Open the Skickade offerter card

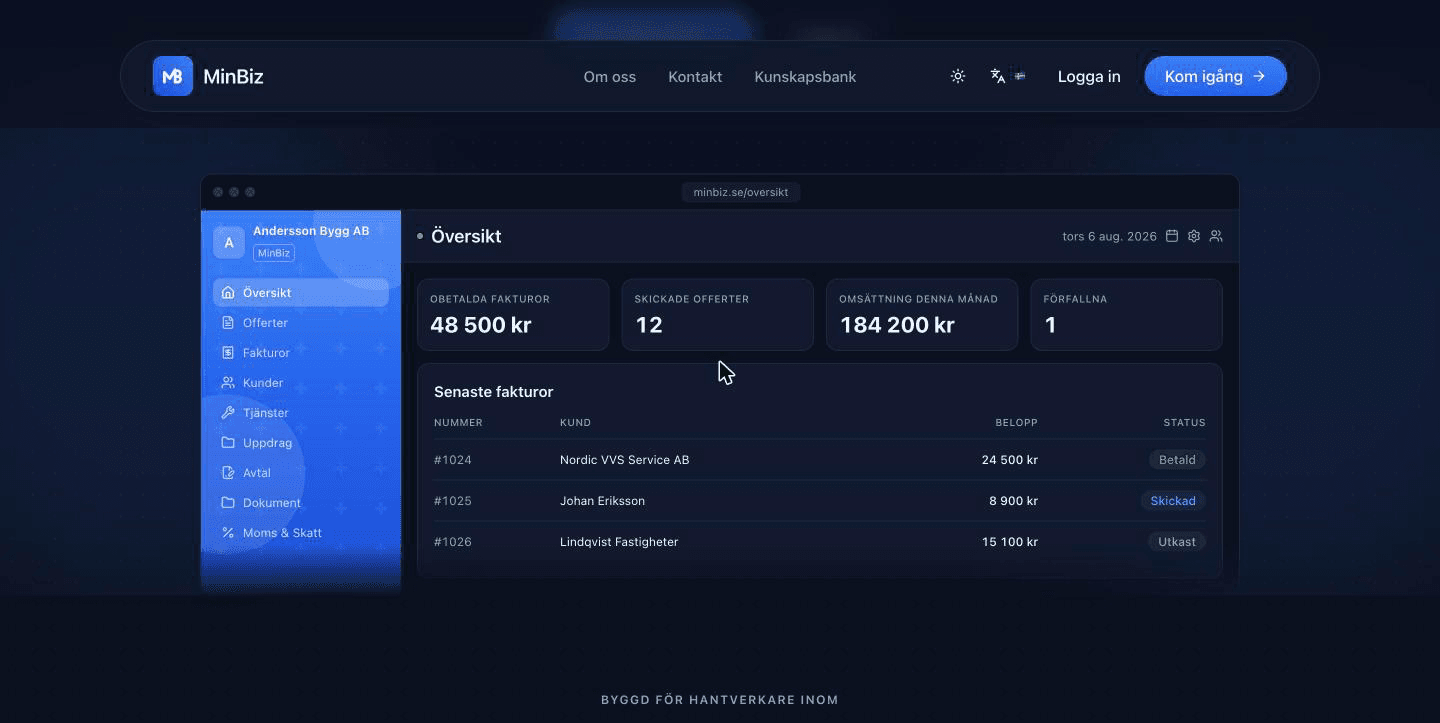pyautogui.click(x=718, y=315)
